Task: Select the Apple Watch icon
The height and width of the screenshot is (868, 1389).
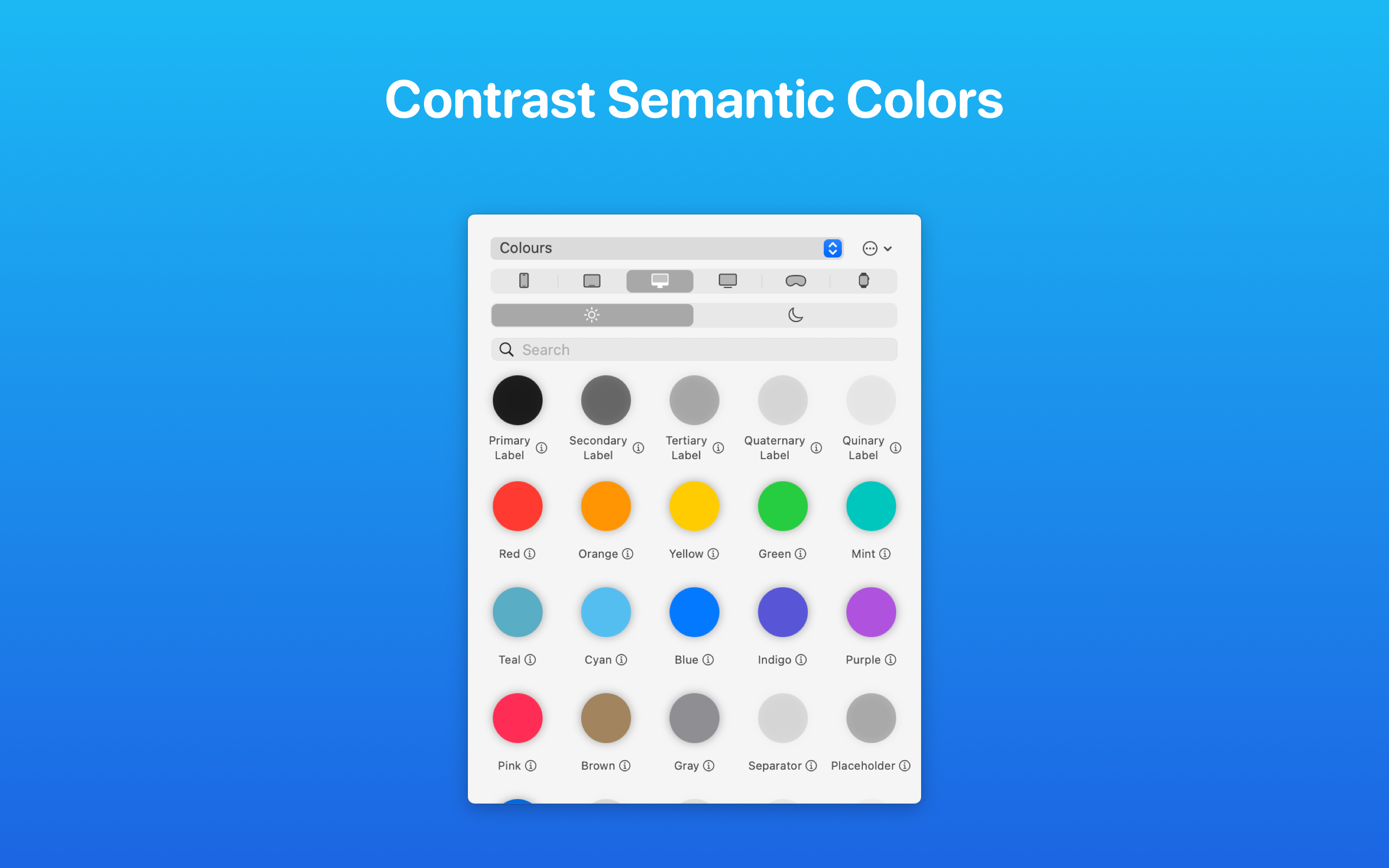Action: (x=862, y=280)
